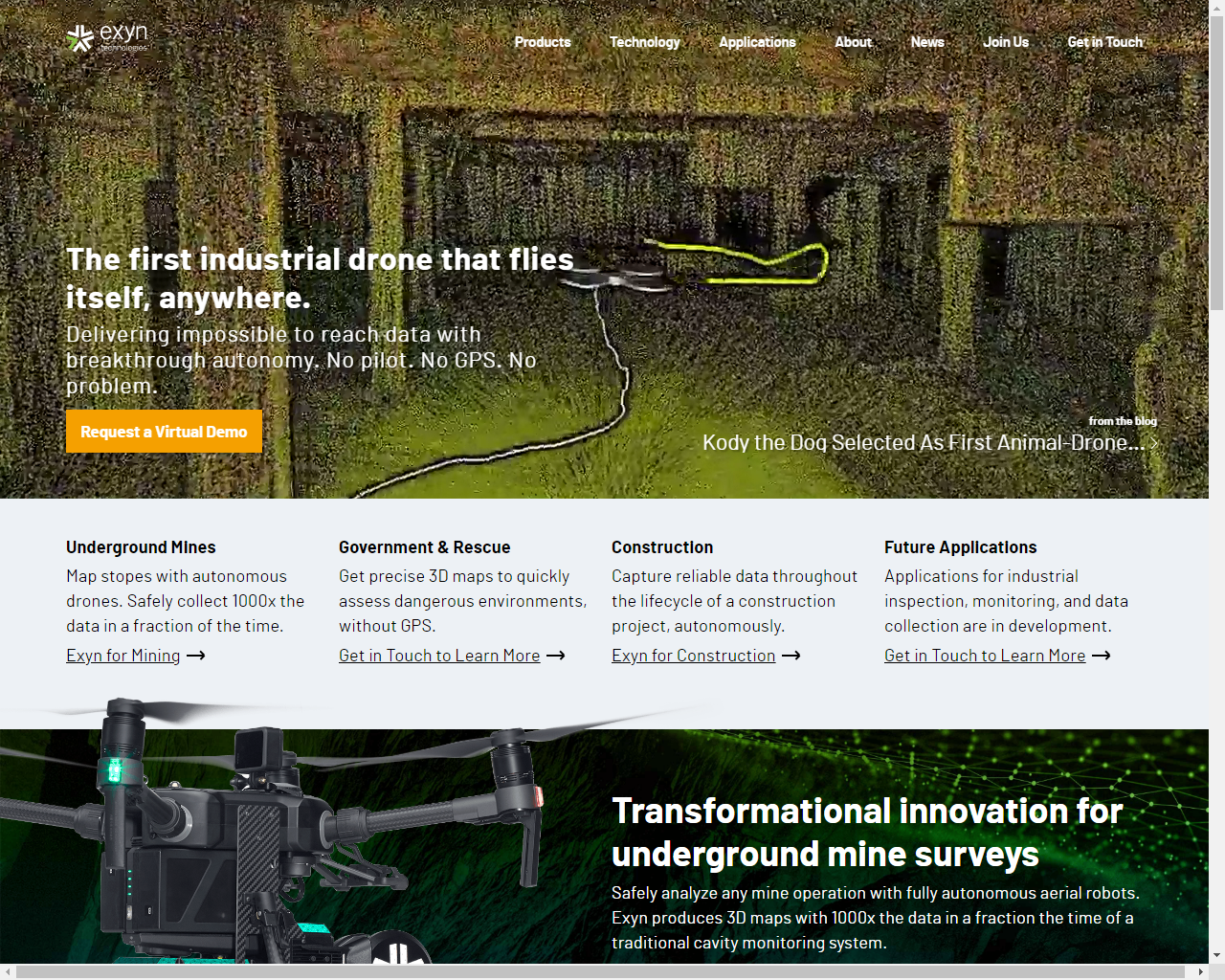The height and width of the screenshot is (980, 1225).
Task: Click arrow icon beside Exyn for Mining
Action: 196,656
